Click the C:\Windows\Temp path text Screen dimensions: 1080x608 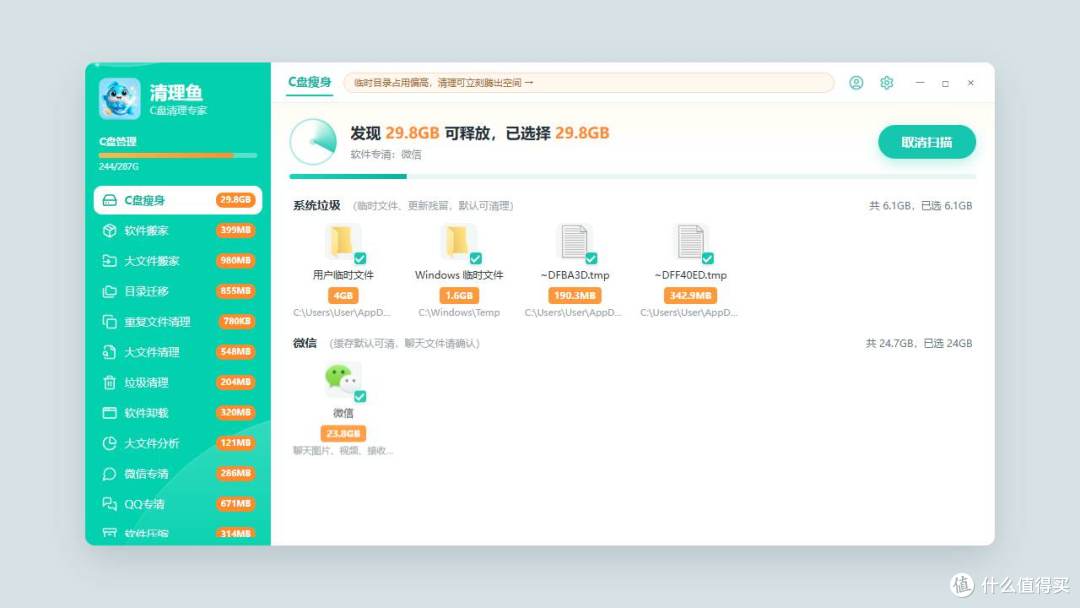click(x=459, y=313)
